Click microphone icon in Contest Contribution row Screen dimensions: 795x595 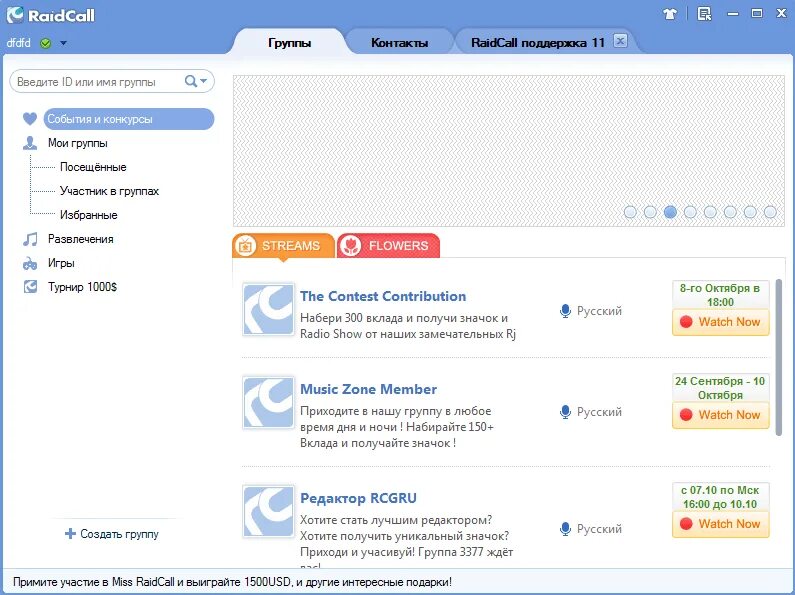(x=565, y=311)
